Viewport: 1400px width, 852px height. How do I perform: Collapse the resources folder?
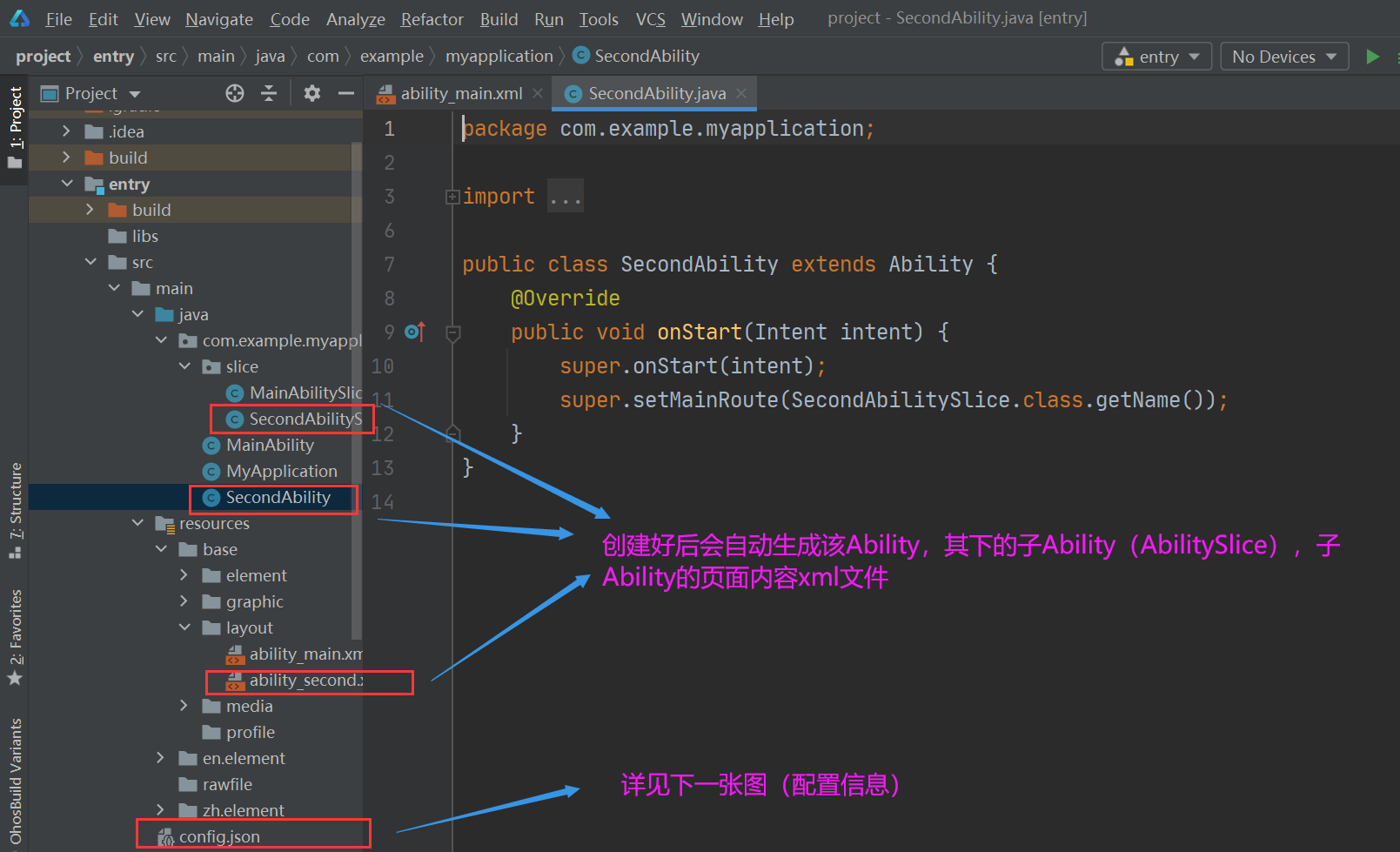(137, 523)
